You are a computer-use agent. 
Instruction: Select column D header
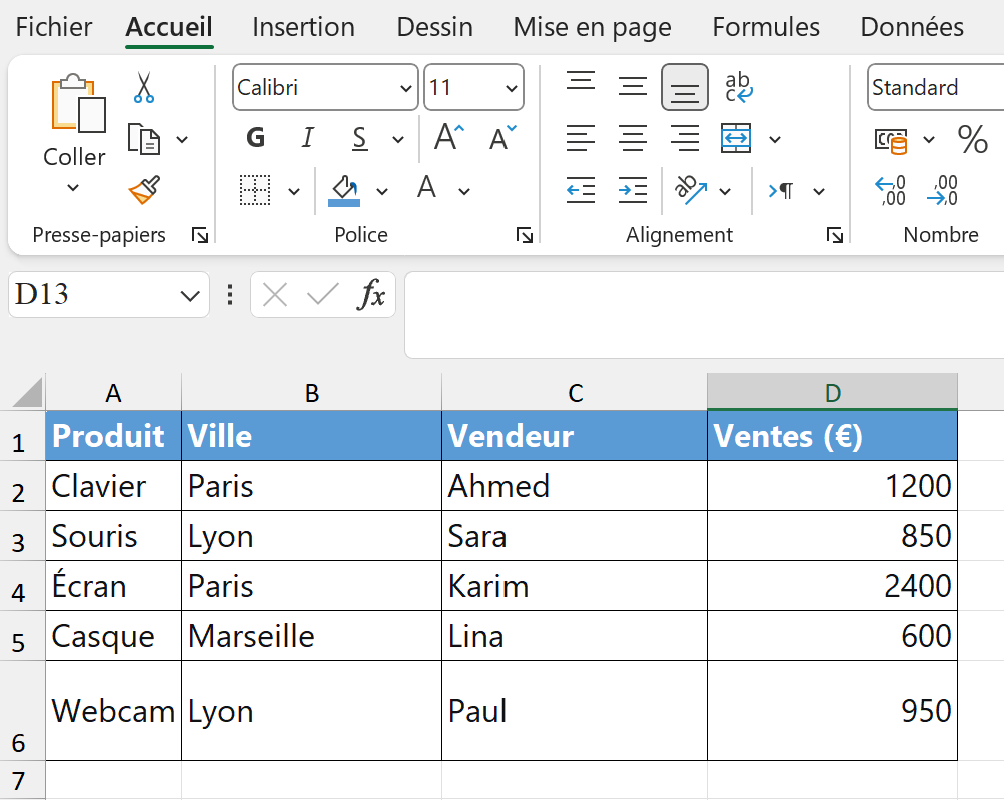pos(832,392)
